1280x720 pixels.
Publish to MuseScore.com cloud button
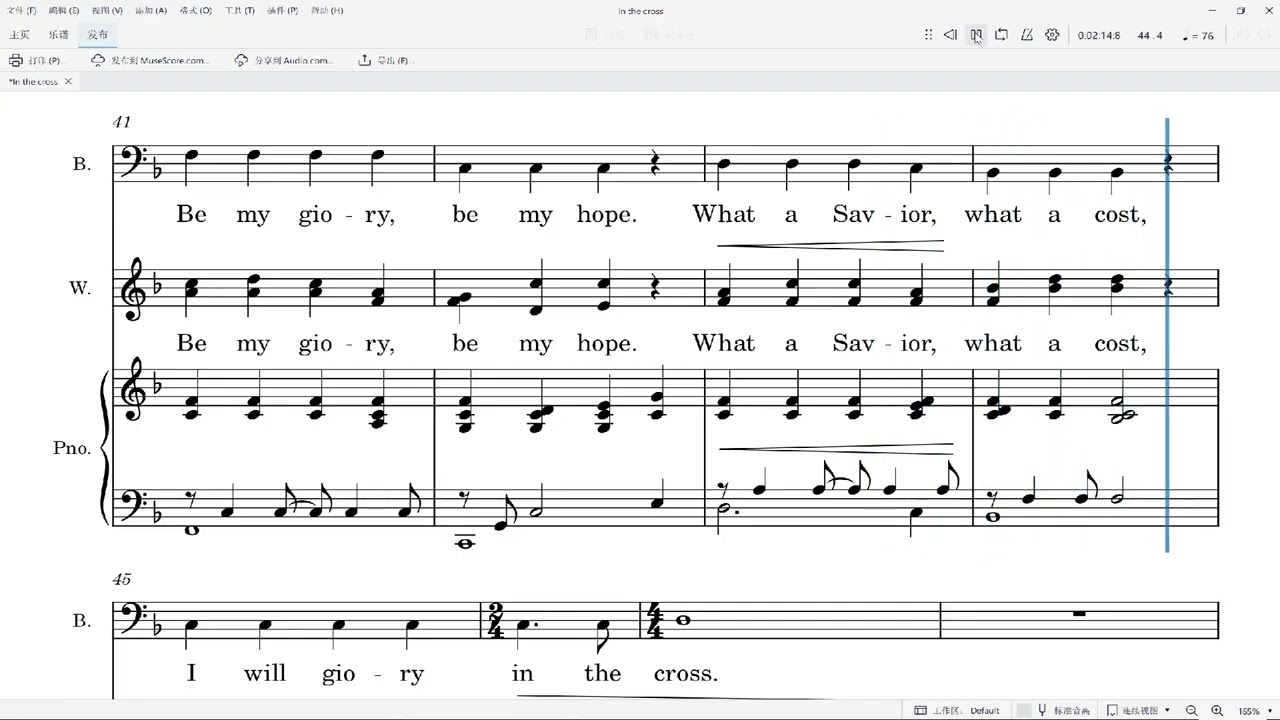pos(149,60)
